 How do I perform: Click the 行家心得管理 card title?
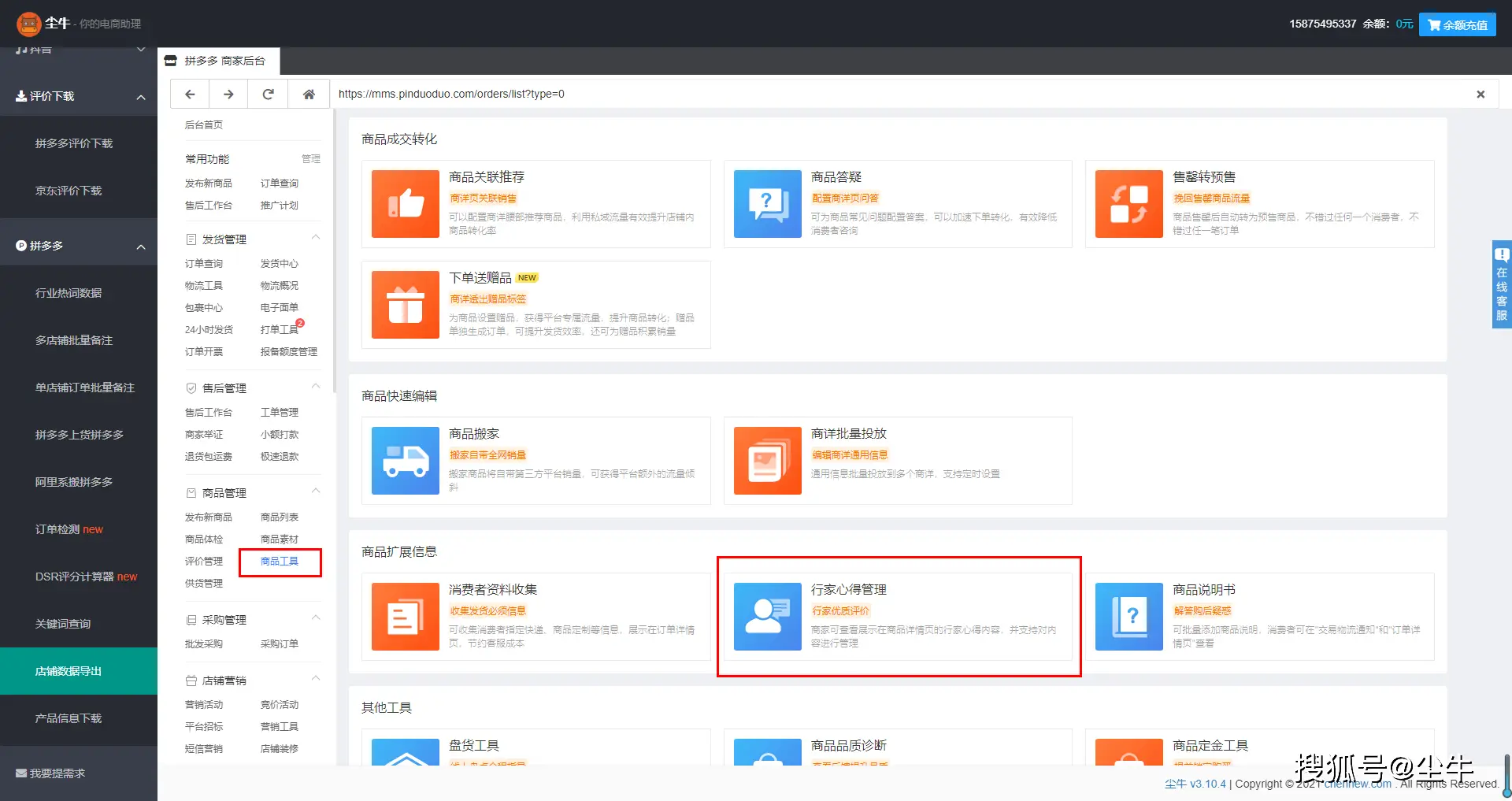(849, 590)
